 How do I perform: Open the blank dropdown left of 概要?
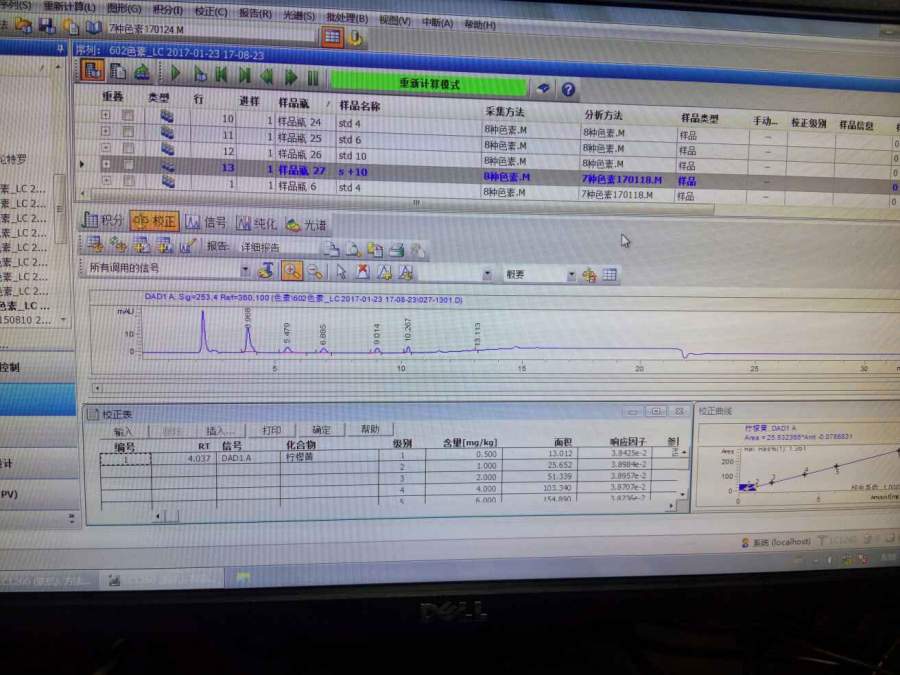487,274
